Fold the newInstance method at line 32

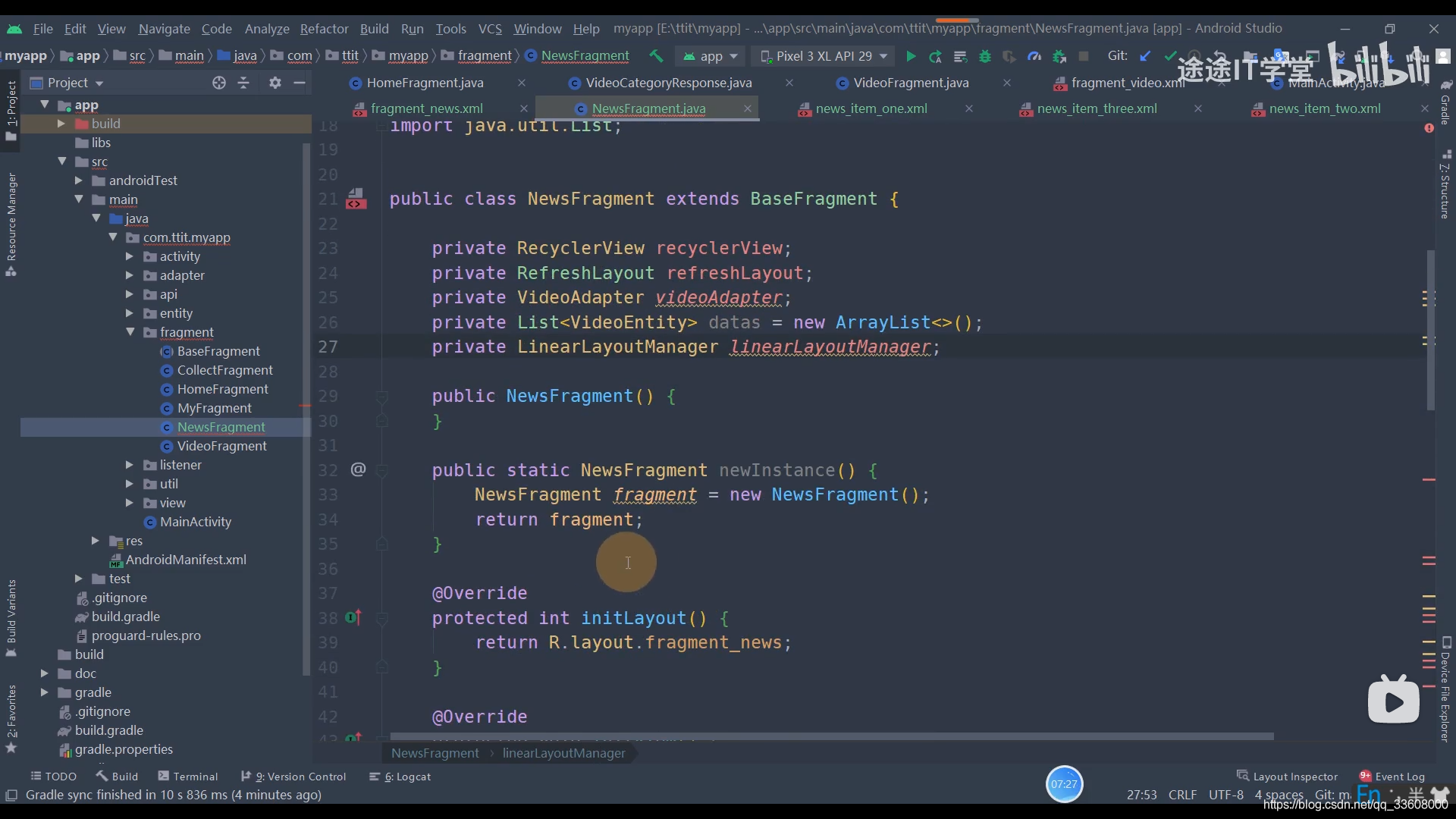pos(382,470)
